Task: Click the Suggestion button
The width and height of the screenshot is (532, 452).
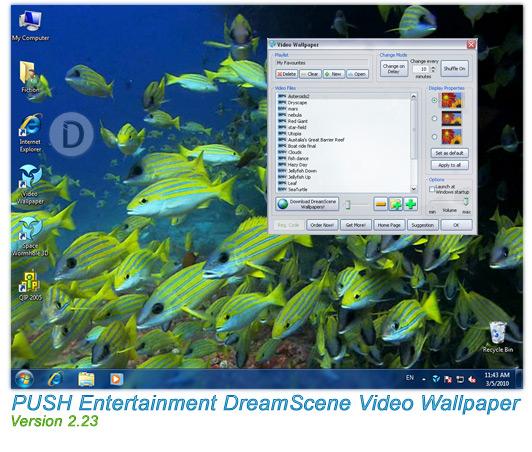Action: [x=422, y=225]
